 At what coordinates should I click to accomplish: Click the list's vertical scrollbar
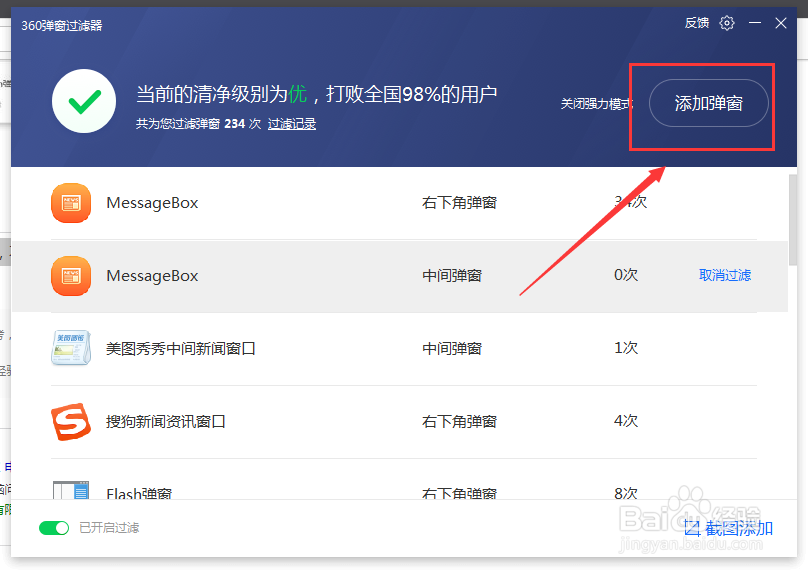click(x=793, y=220)
